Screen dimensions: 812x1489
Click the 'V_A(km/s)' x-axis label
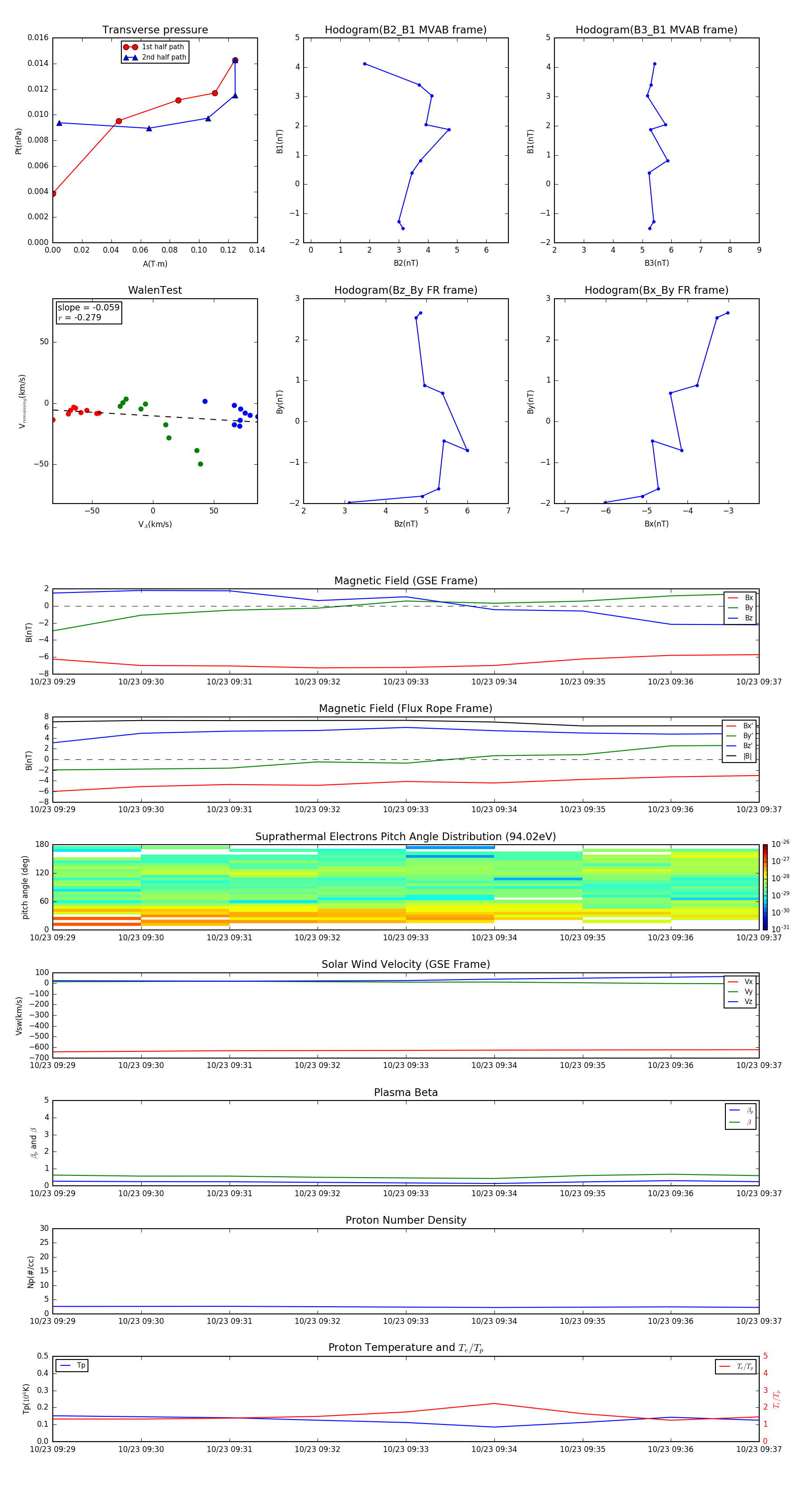click(155, 524)
